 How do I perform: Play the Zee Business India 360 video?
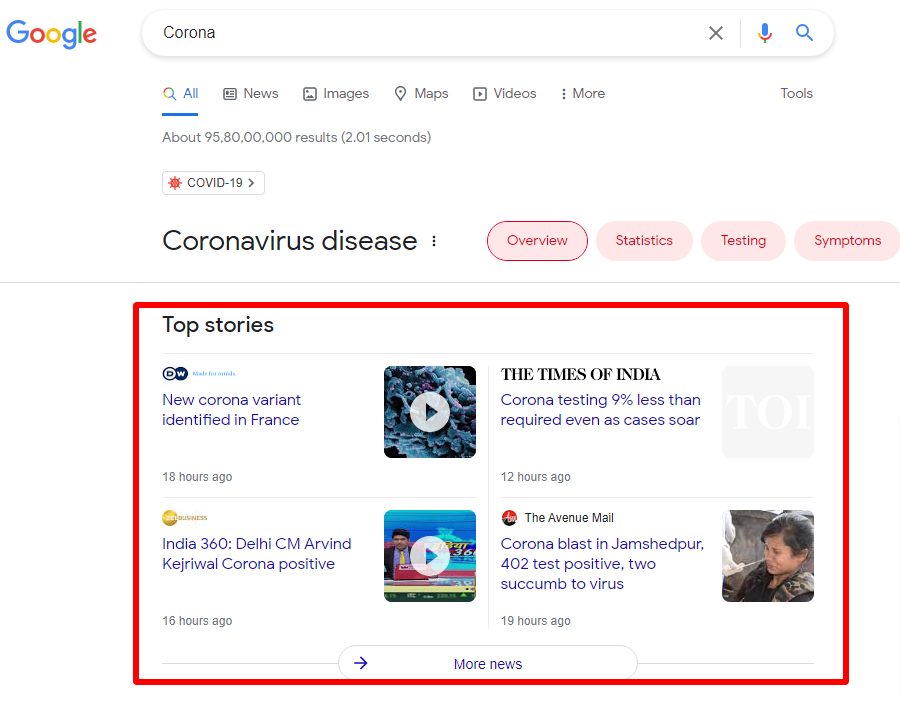(430, 556)
